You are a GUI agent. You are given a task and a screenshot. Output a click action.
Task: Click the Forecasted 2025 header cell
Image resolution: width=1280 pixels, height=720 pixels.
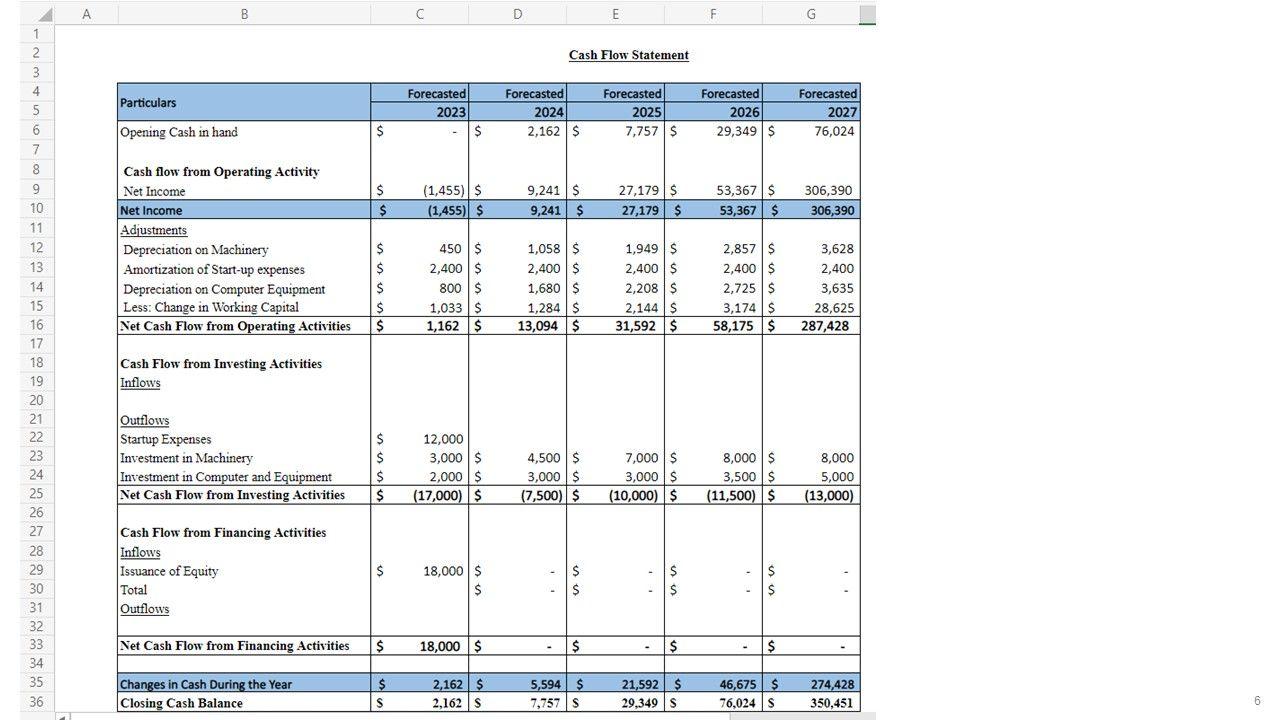pyautogui.click(x=615, y=102)
